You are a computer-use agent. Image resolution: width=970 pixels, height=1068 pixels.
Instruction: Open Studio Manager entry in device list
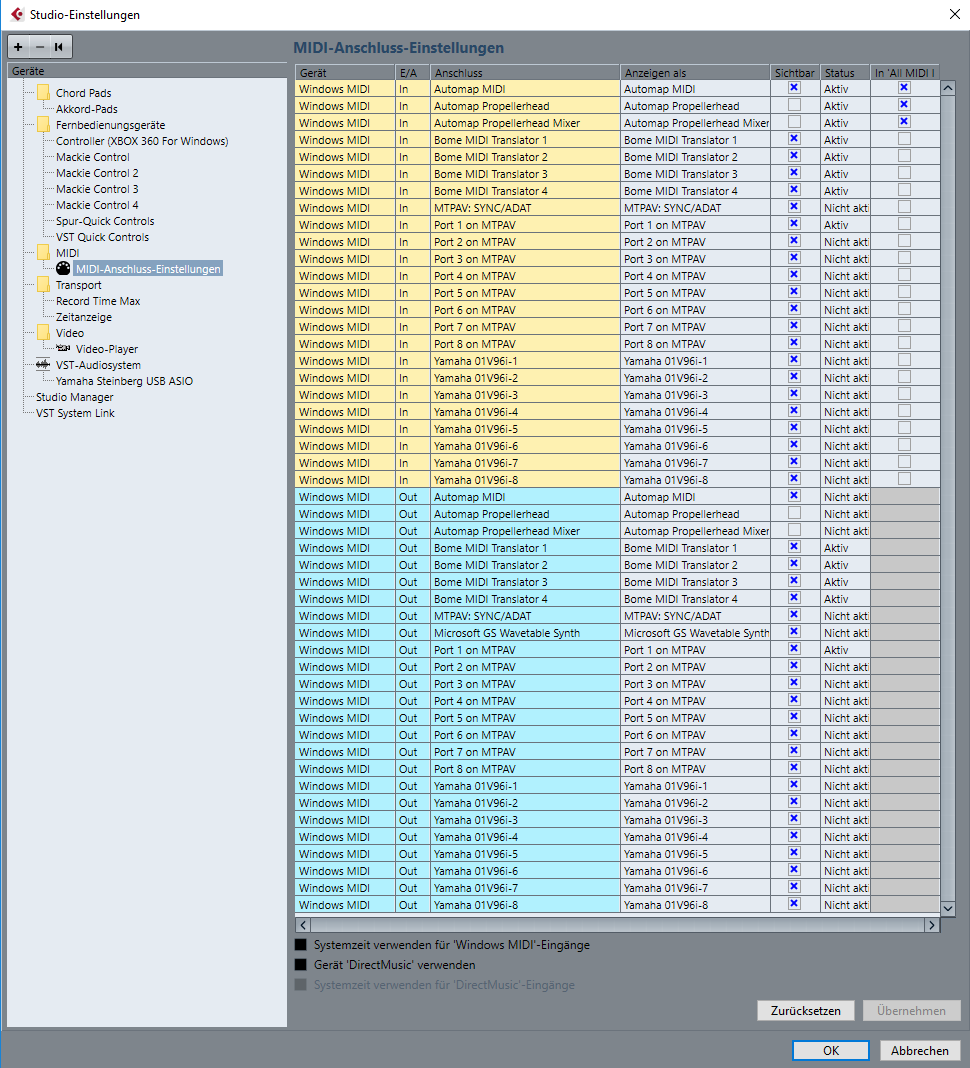(75, 397)
